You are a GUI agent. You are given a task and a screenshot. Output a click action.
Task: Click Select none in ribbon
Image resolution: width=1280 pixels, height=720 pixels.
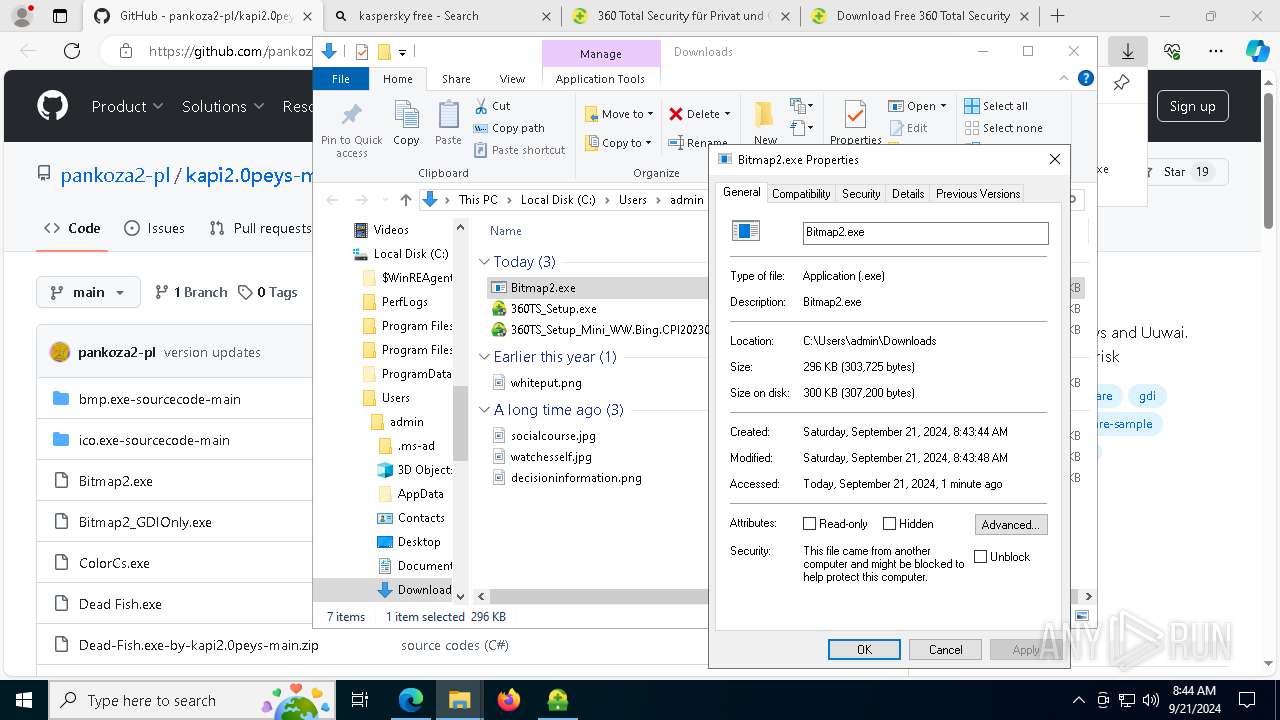coord(1003,128)
